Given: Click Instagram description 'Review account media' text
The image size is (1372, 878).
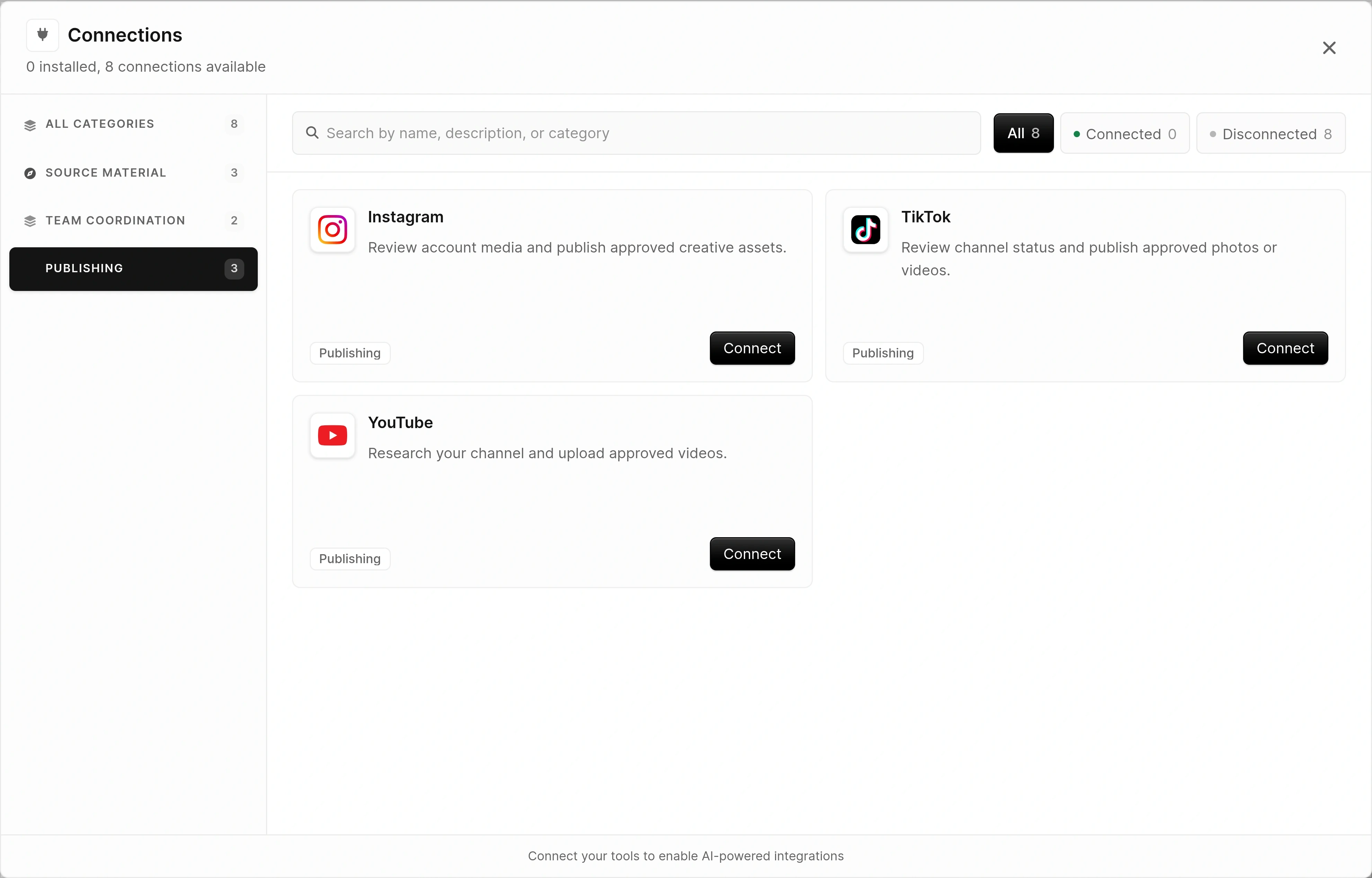Looking at the screenshot, I should (x=577, y=247).
